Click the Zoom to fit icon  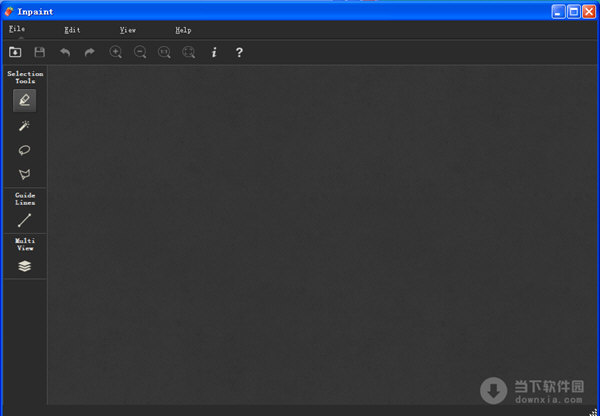click(189, 52)
